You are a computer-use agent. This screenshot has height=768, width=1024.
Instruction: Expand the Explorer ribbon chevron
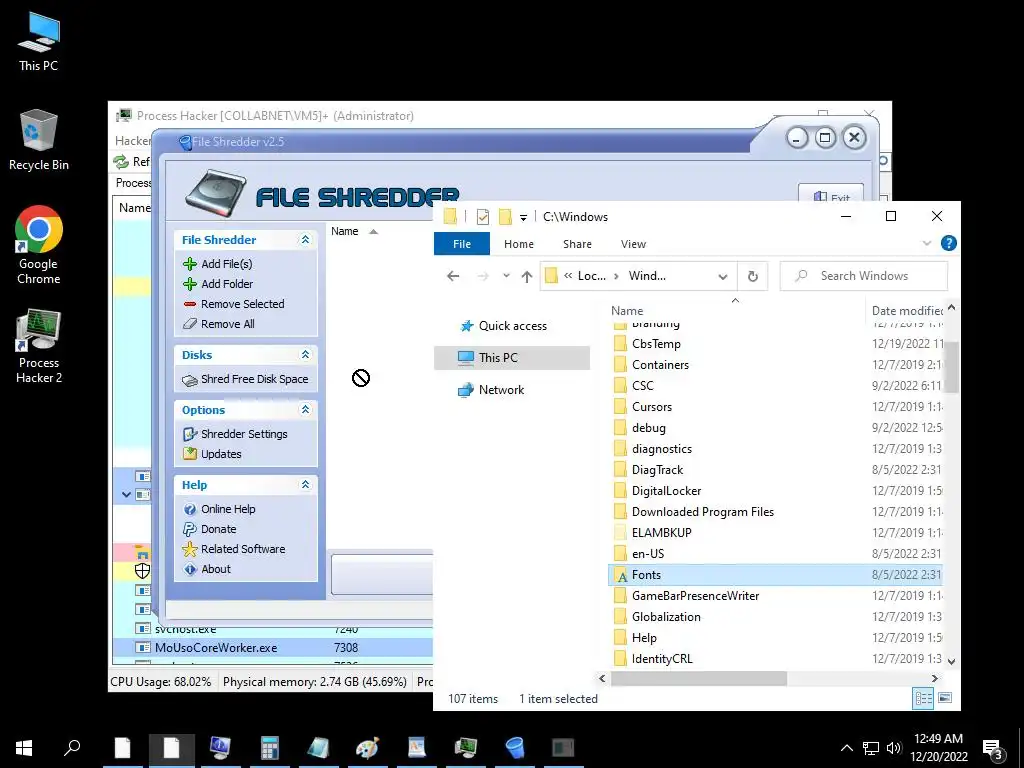click(926, 244)
